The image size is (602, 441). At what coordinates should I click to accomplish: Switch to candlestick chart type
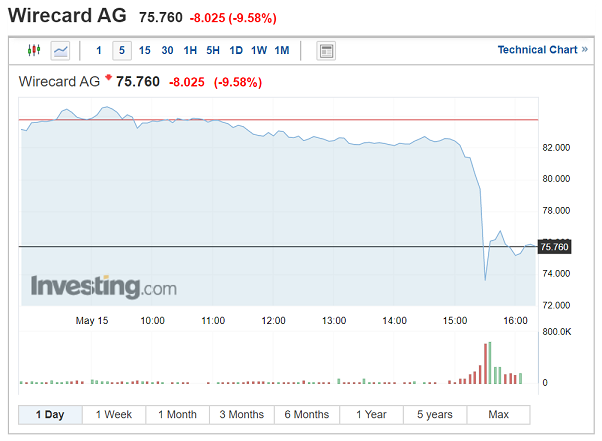[35, 50]
